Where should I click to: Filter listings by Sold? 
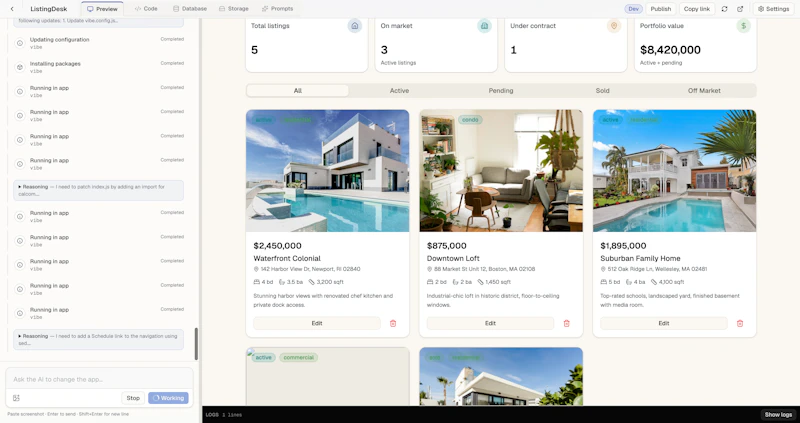(x=602, y=91)
